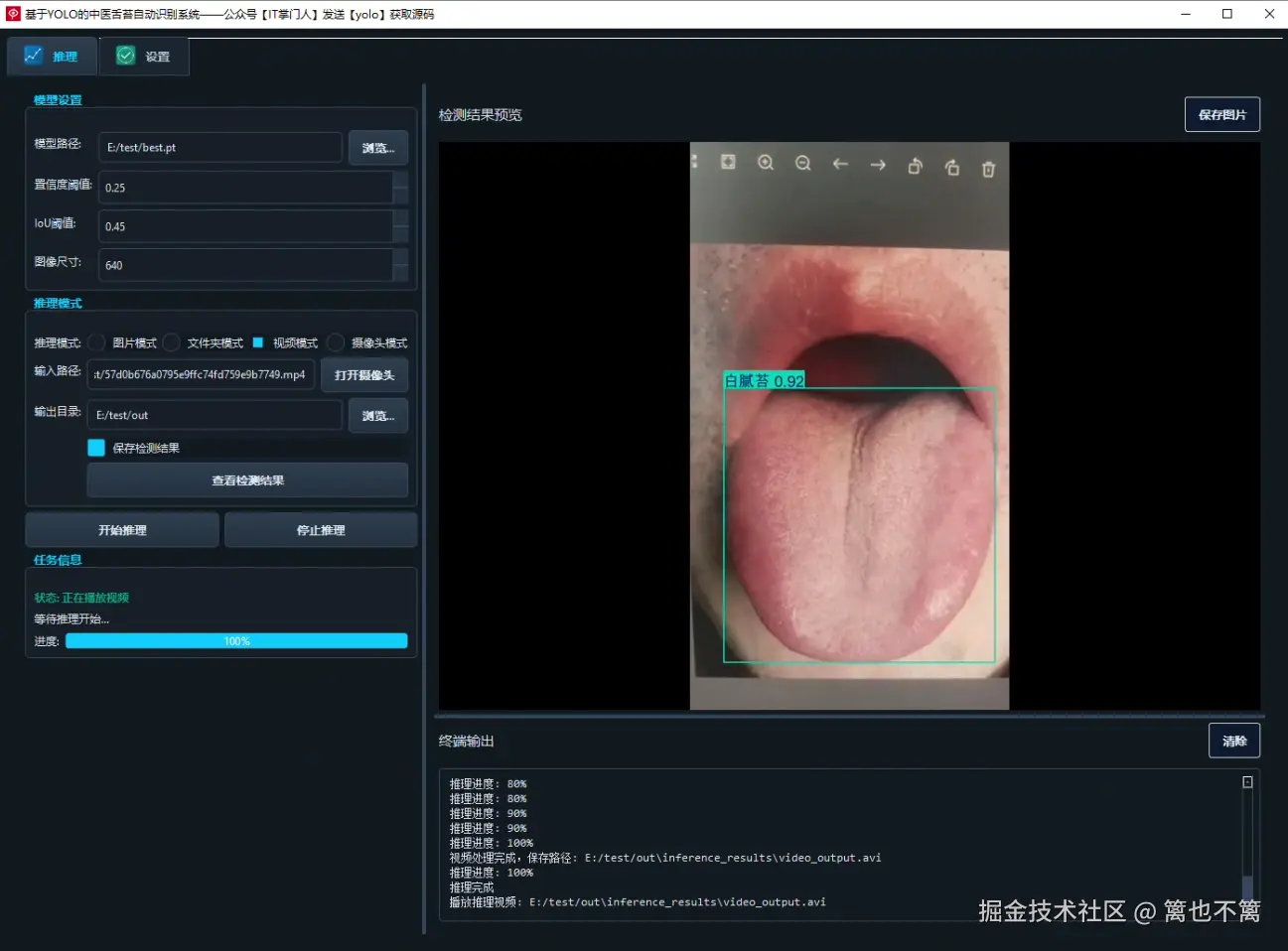Image resolution: width=1288 pixels, height=951 pixels.
Task: Switch to 摄像头模式 radio option
Action: click(336, 342)
